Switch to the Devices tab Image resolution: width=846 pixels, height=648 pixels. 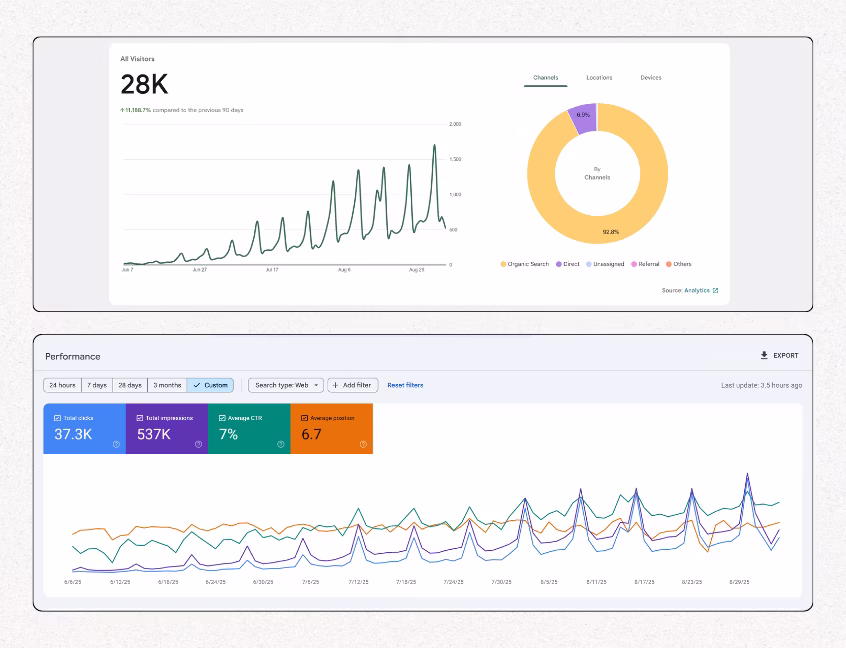click(x=650, y=78)
